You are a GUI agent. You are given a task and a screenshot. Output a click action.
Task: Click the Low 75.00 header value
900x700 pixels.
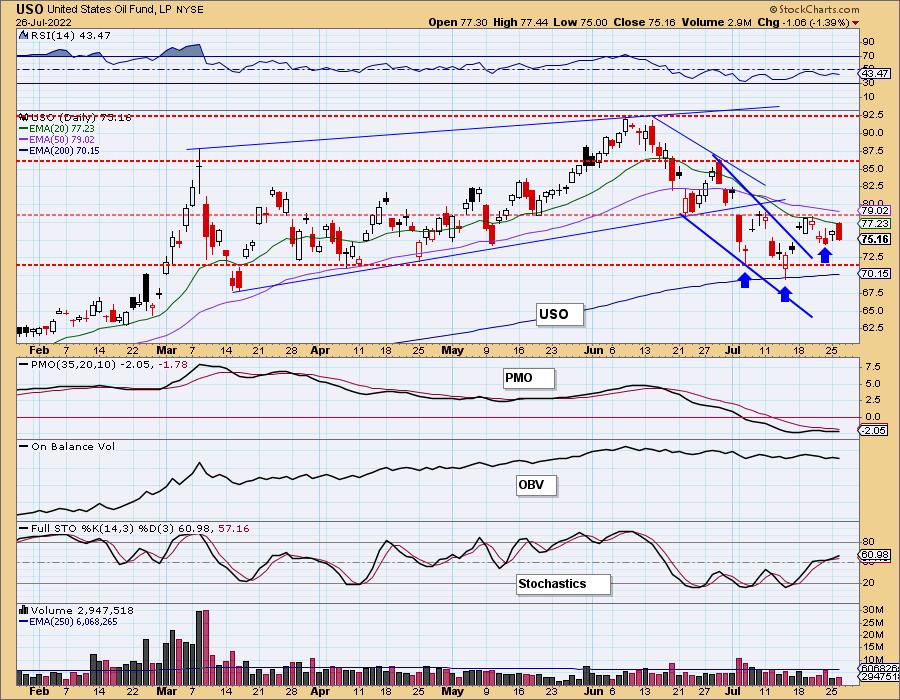click(x=581, y=22)
